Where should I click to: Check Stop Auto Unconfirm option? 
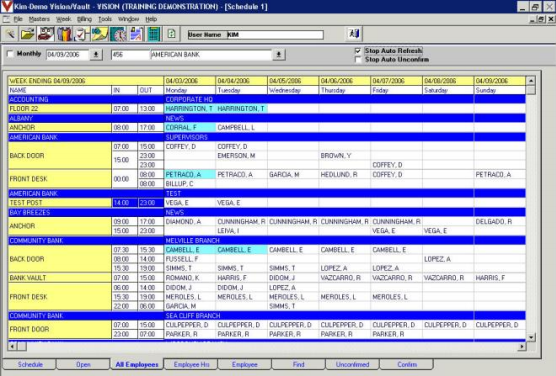tap(358, 60)
